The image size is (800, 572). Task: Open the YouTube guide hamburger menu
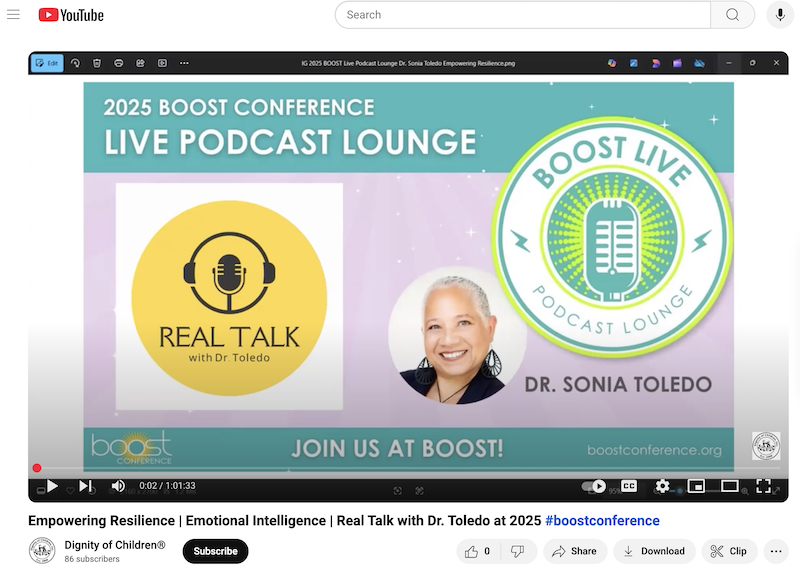pyautogui.click(x=13, y=15)
